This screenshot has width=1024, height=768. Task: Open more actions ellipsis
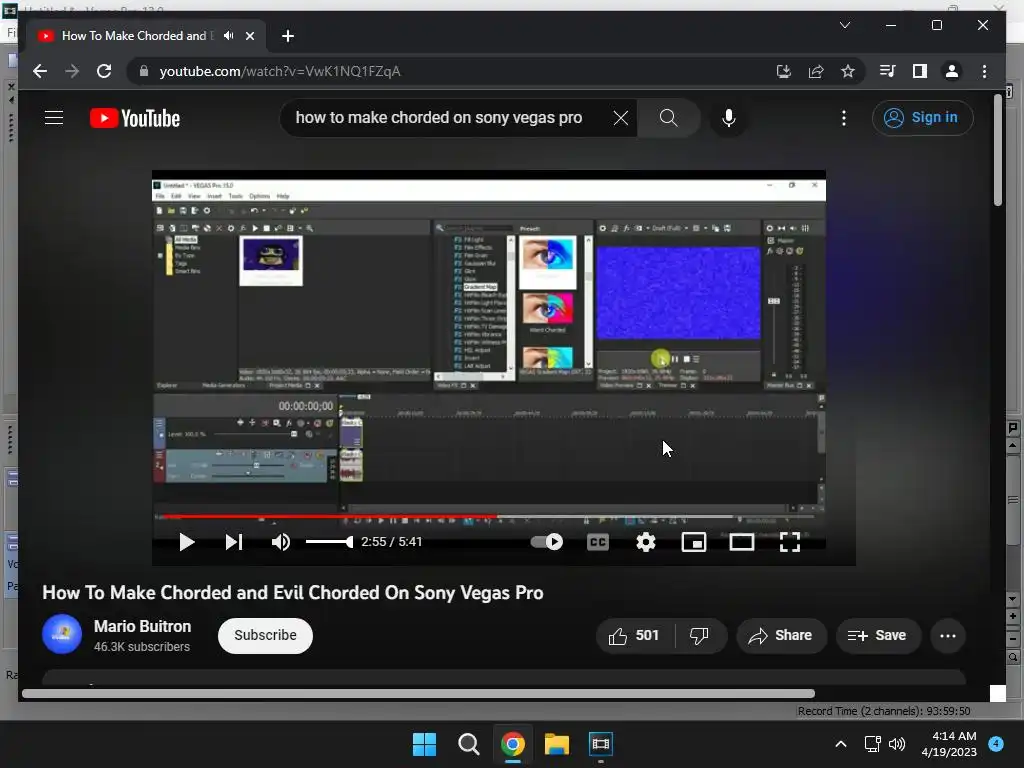point(948,635)
